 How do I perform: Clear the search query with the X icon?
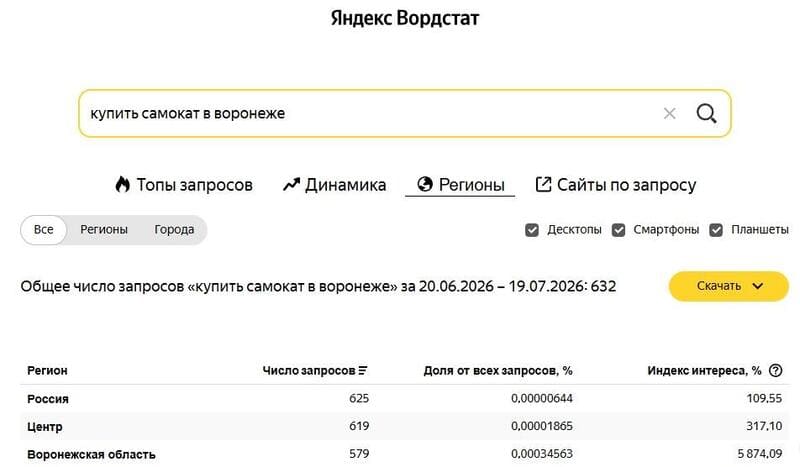[669, 113]
